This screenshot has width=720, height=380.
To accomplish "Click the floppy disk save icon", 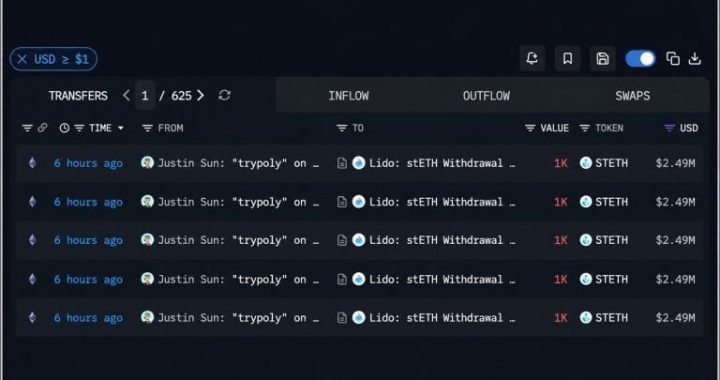I will click(602, 58).
